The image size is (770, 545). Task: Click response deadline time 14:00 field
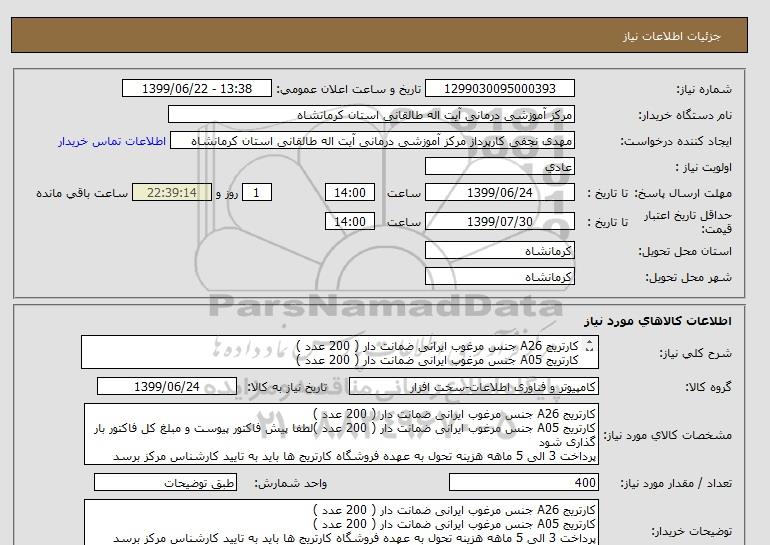(x=350, y=192)
